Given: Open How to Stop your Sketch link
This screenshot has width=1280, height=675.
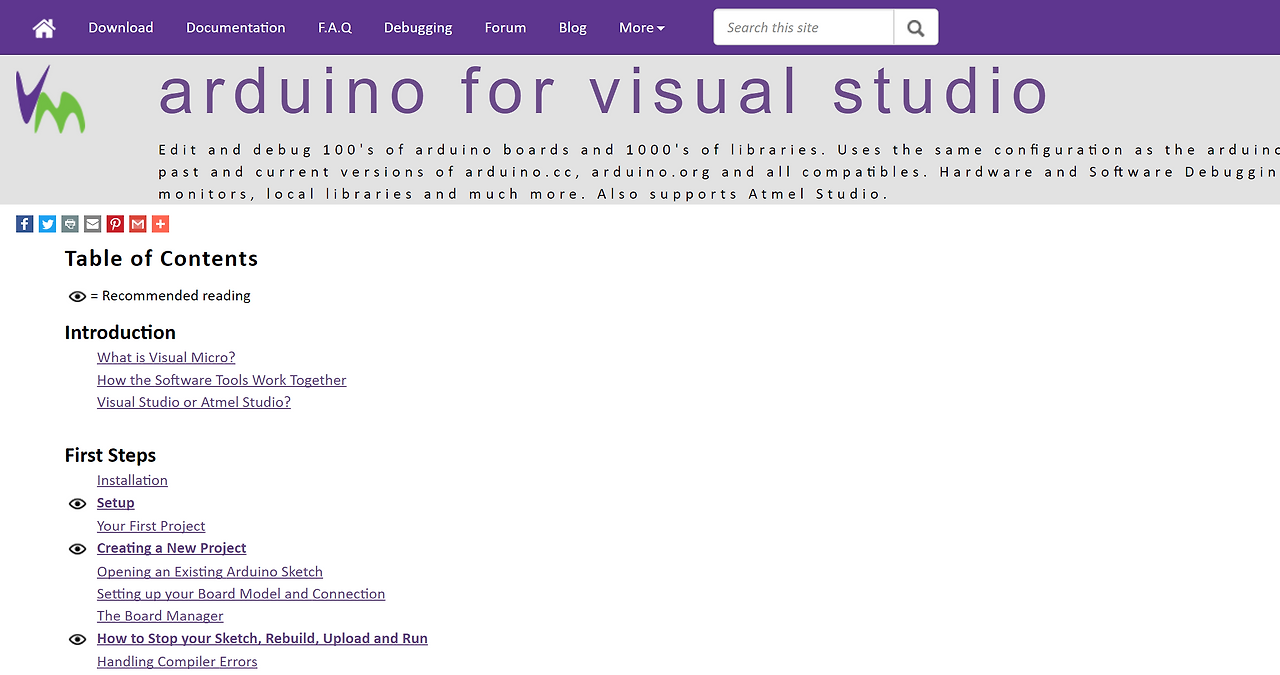Looking at the screenshot, I should (262, 638).
